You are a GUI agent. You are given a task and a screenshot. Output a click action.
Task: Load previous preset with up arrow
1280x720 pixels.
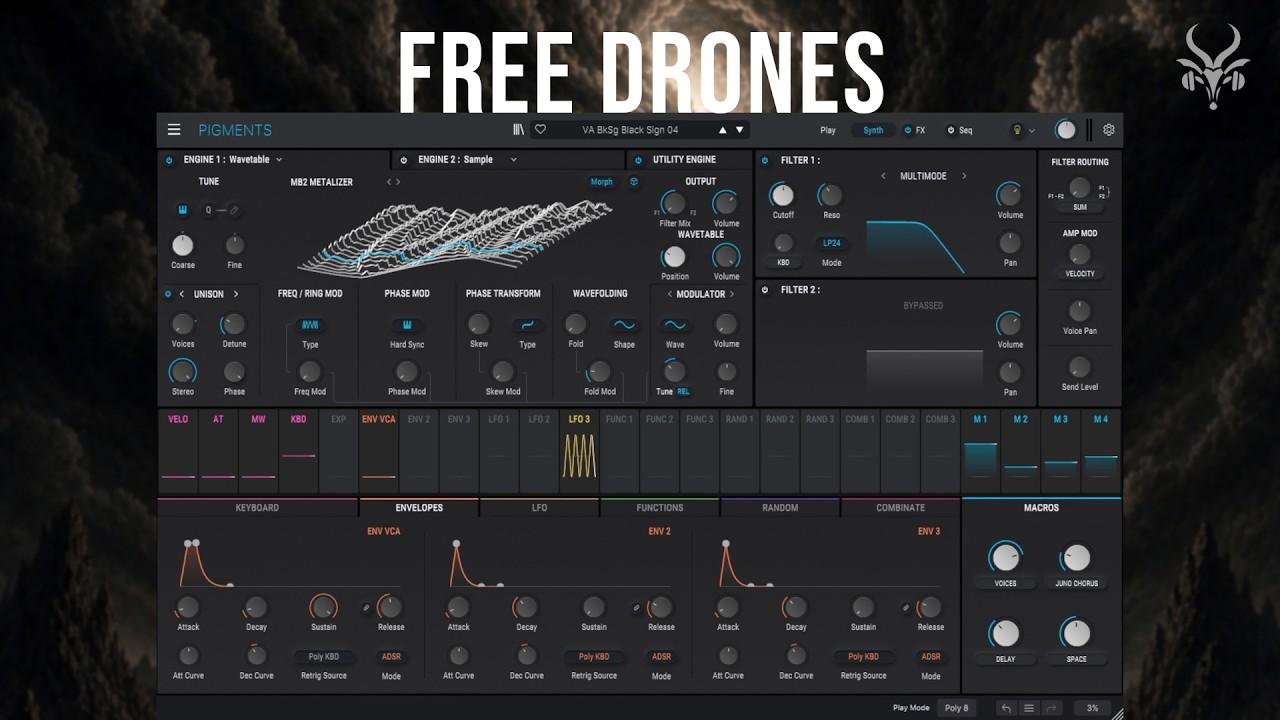[x=722, y=130]
